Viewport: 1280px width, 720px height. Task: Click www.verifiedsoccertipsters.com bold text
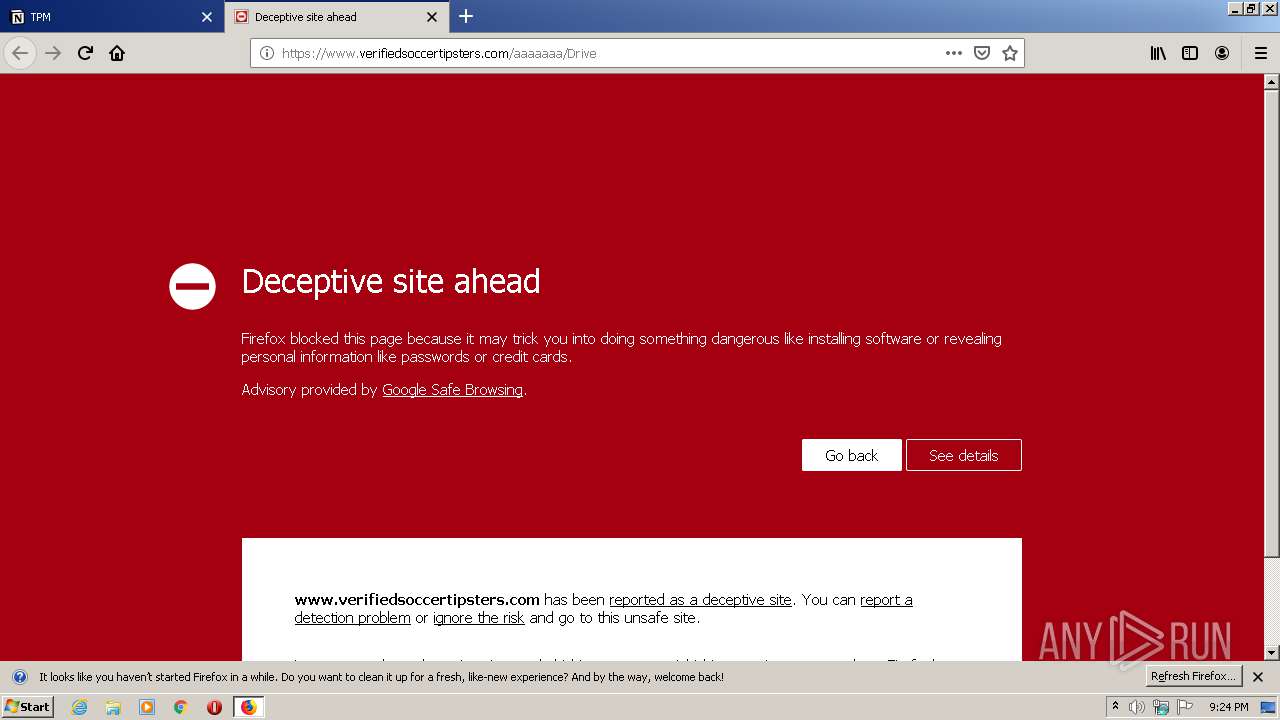coord(417,600)
